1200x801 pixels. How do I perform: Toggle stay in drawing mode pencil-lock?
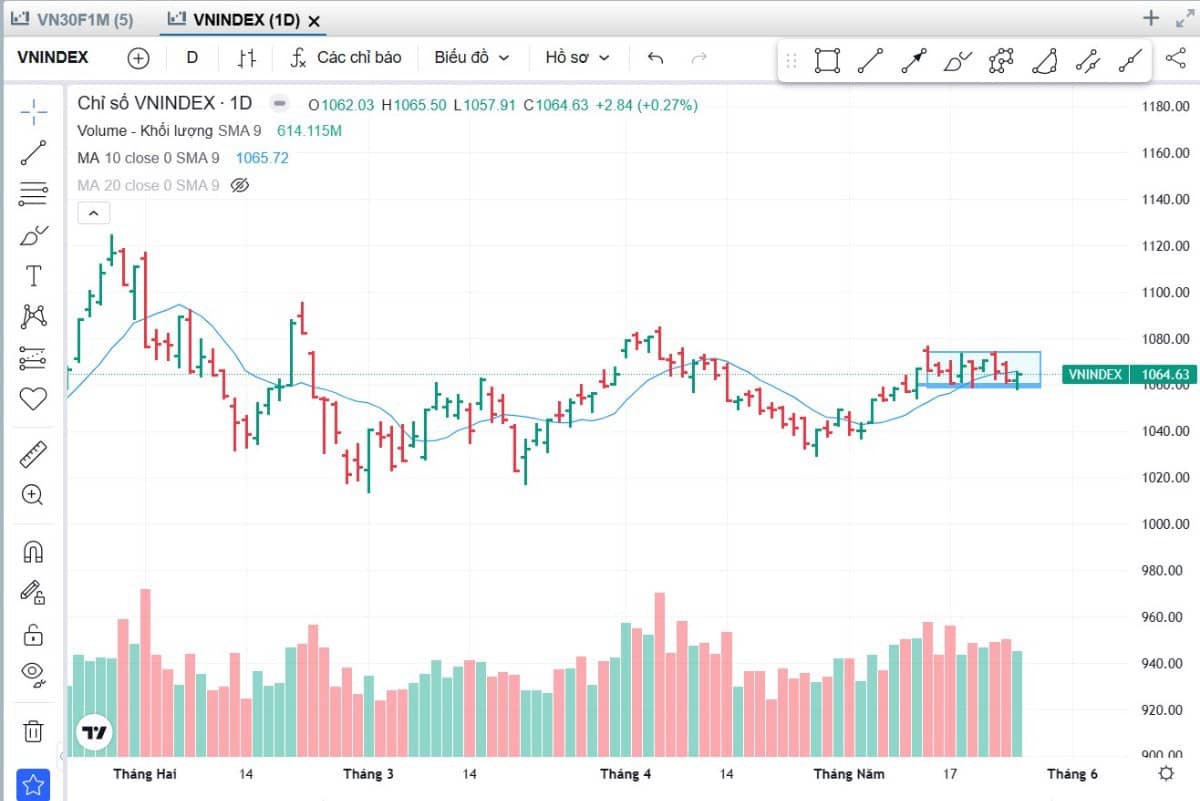click(33, 593)
